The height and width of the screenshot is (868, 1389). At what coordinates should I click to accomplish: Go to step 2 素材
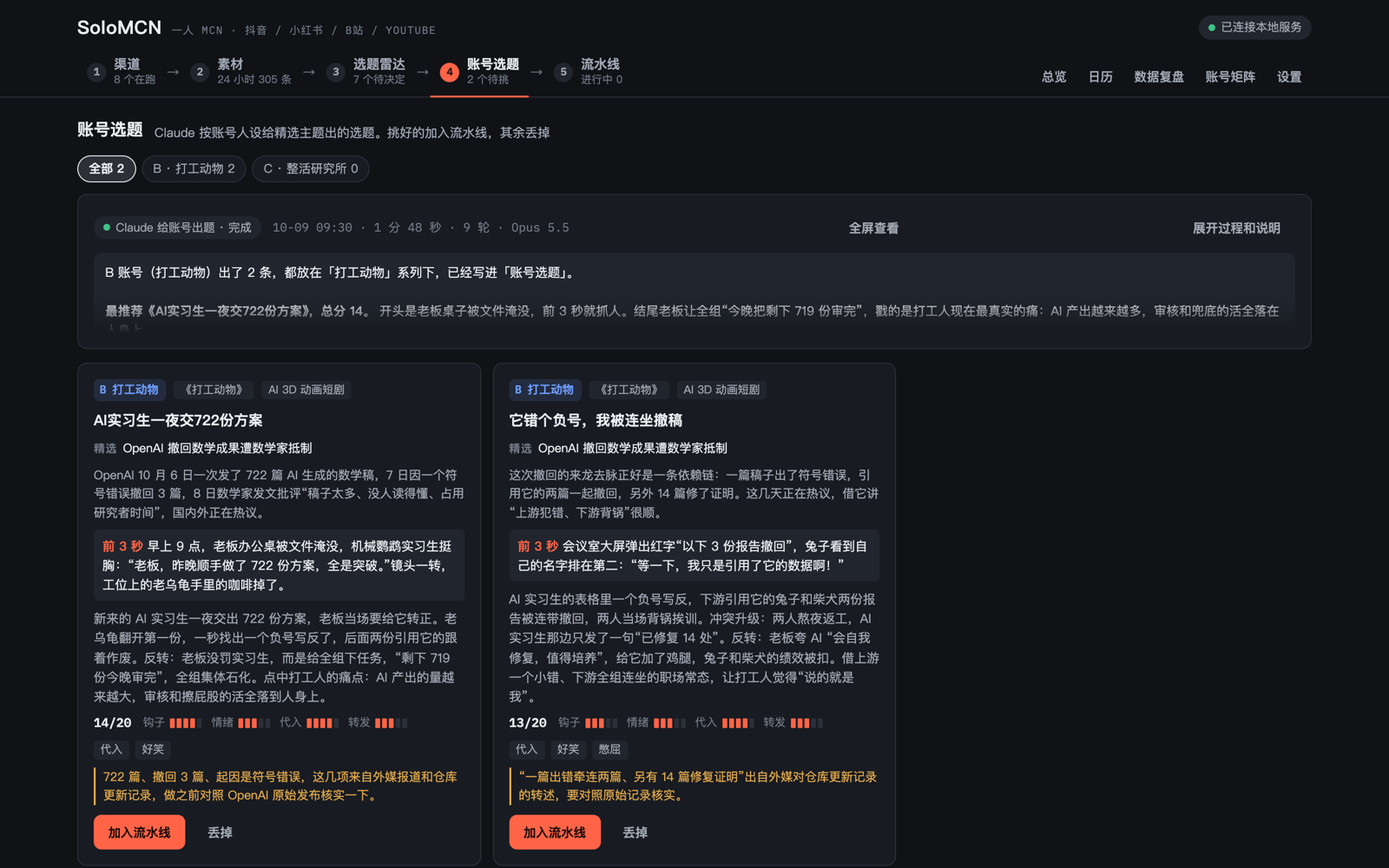(241, 71)
